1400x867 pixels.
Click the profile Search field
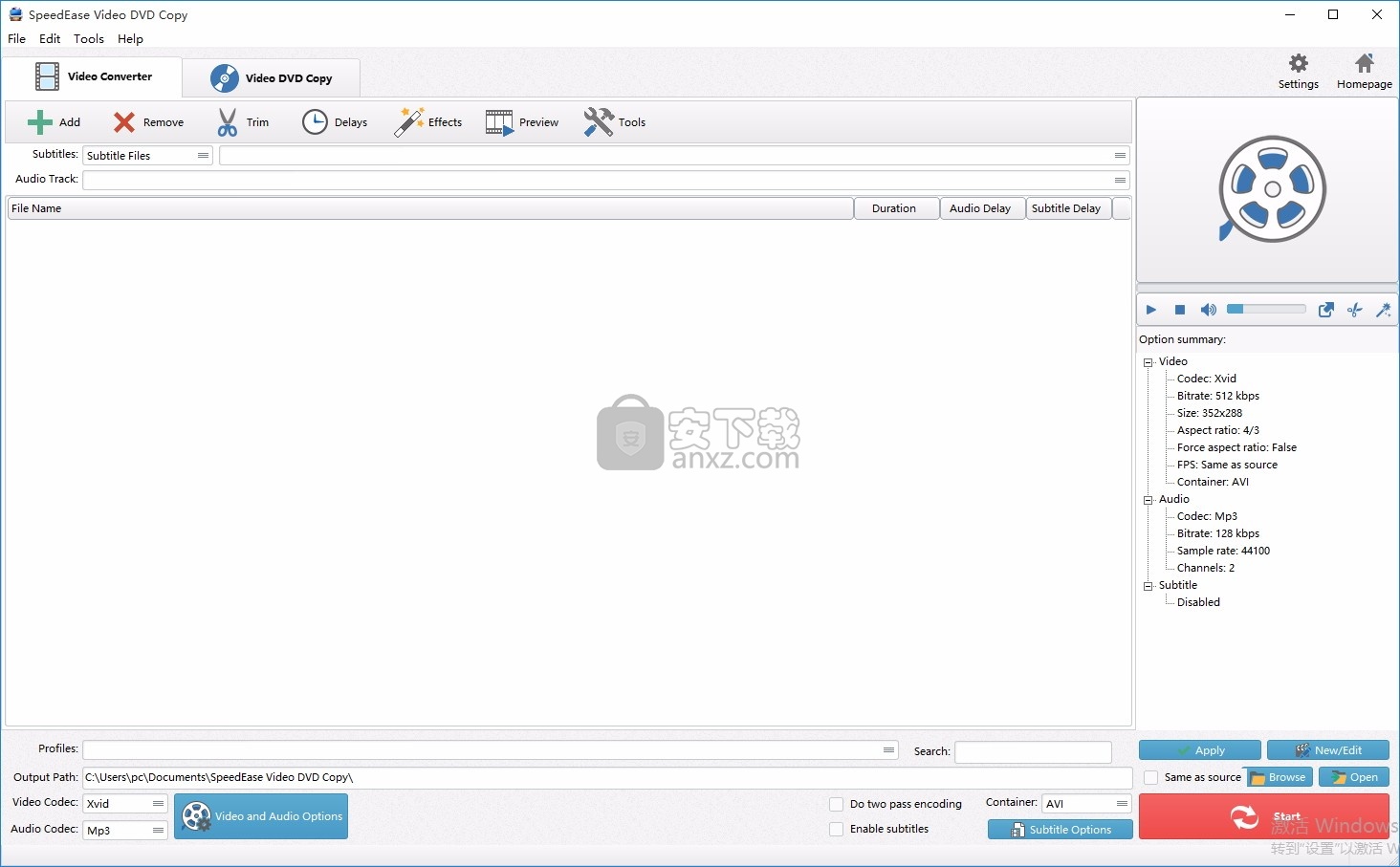1033,752
